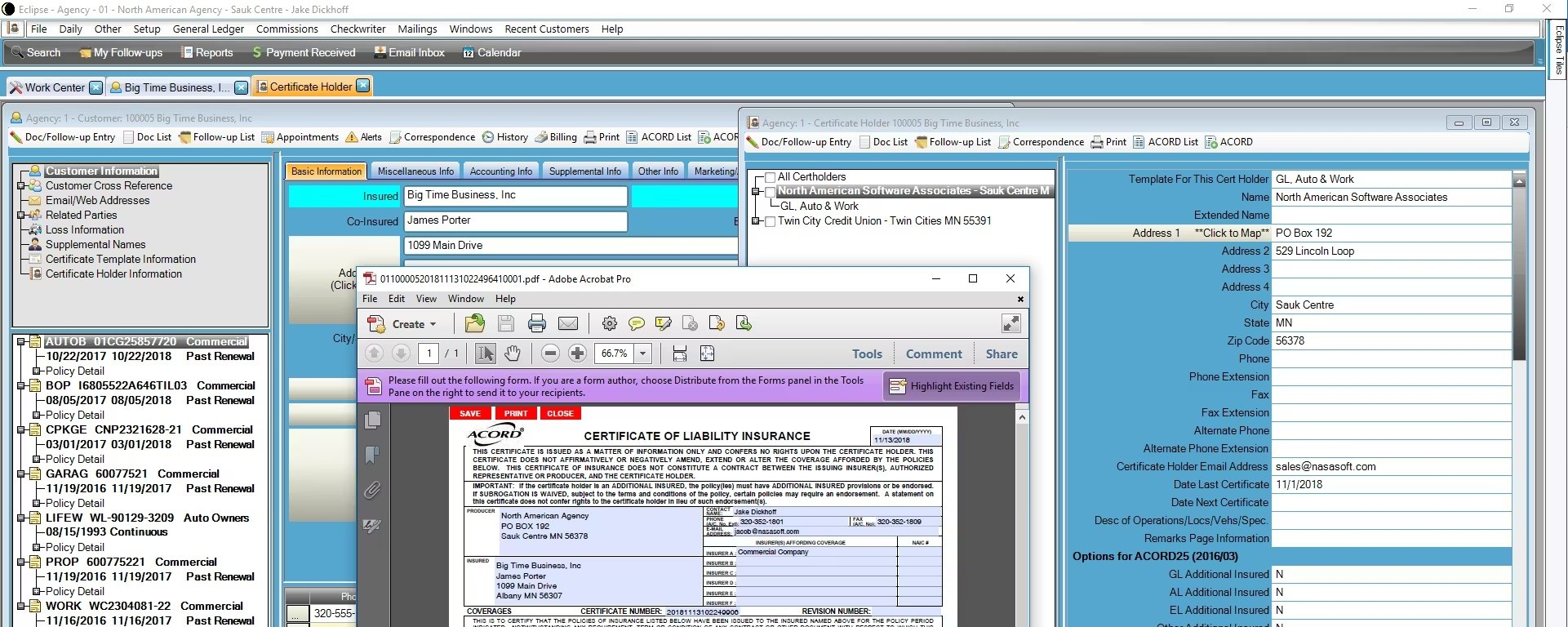
Task: Tick the North American Software Associates checkbox
Action: [x=770, y=192]
